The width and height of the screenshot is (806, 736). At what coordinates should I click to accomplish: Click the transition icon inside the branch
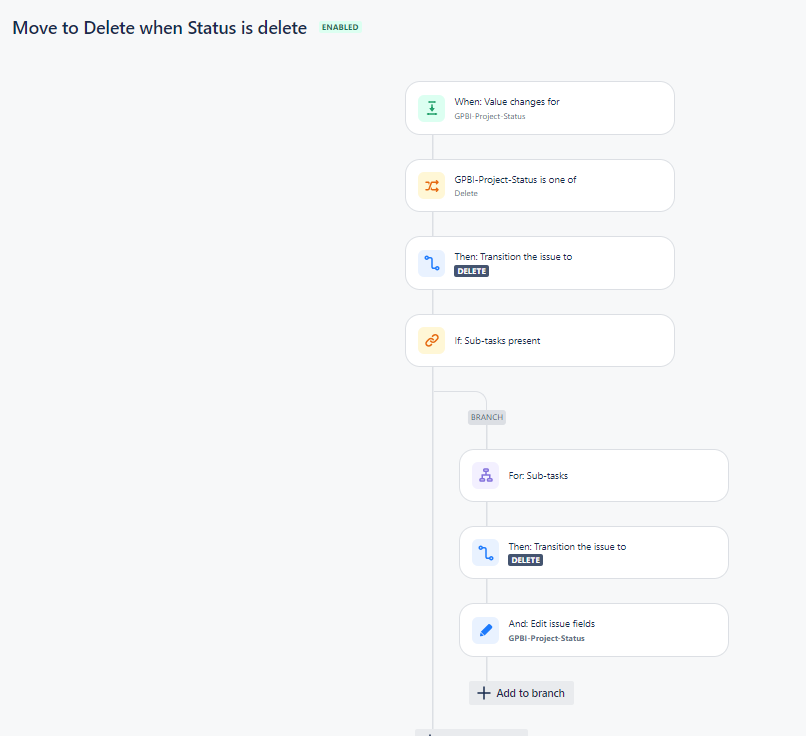(485, 553)
